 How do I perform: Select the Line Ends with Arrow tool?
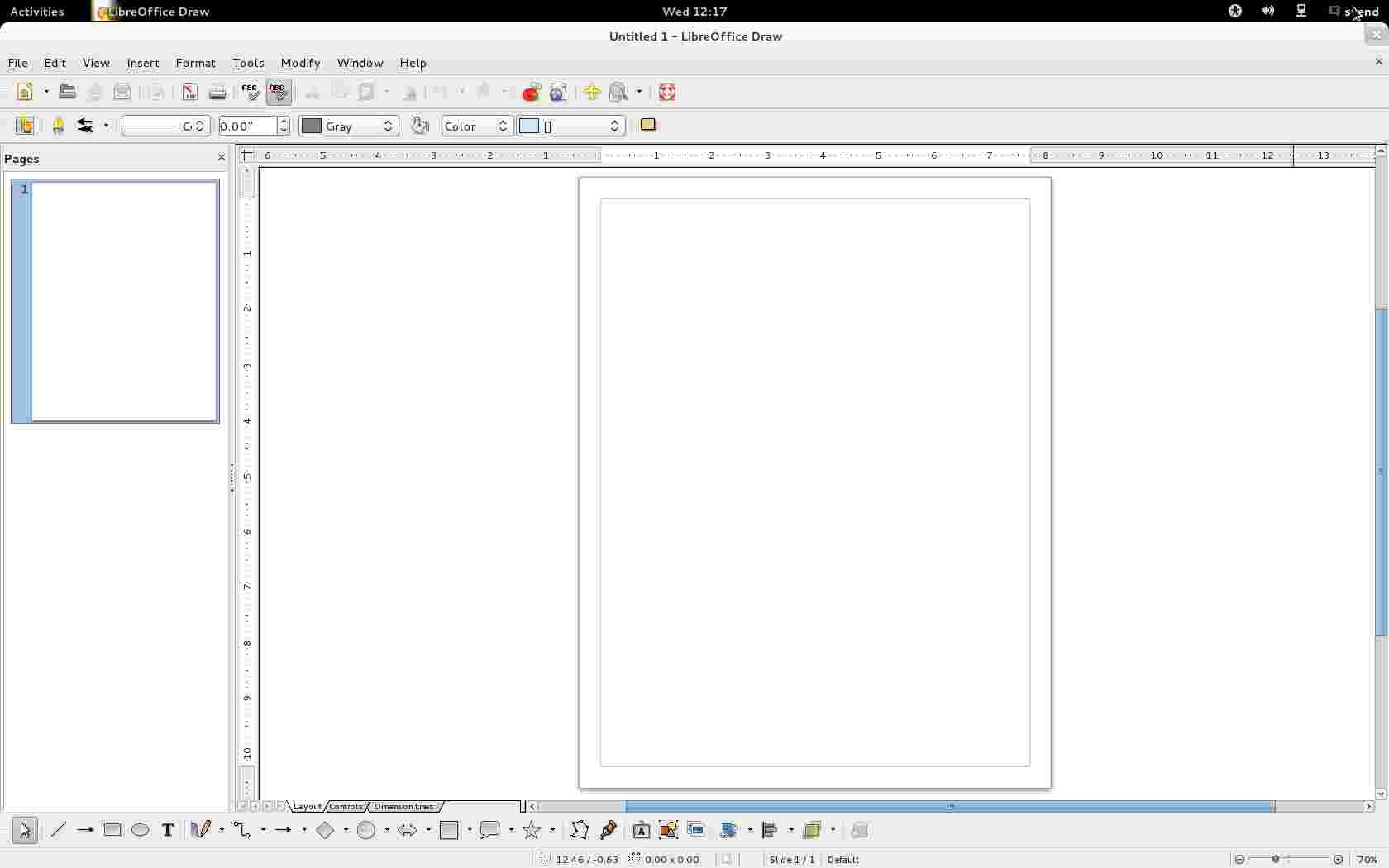coord(85,830)
